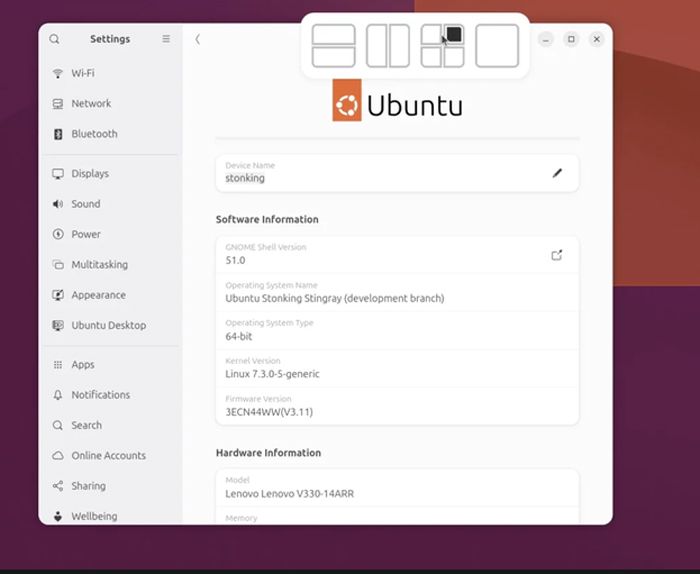
Task: Open Apps settings
Action: [112, 364]
